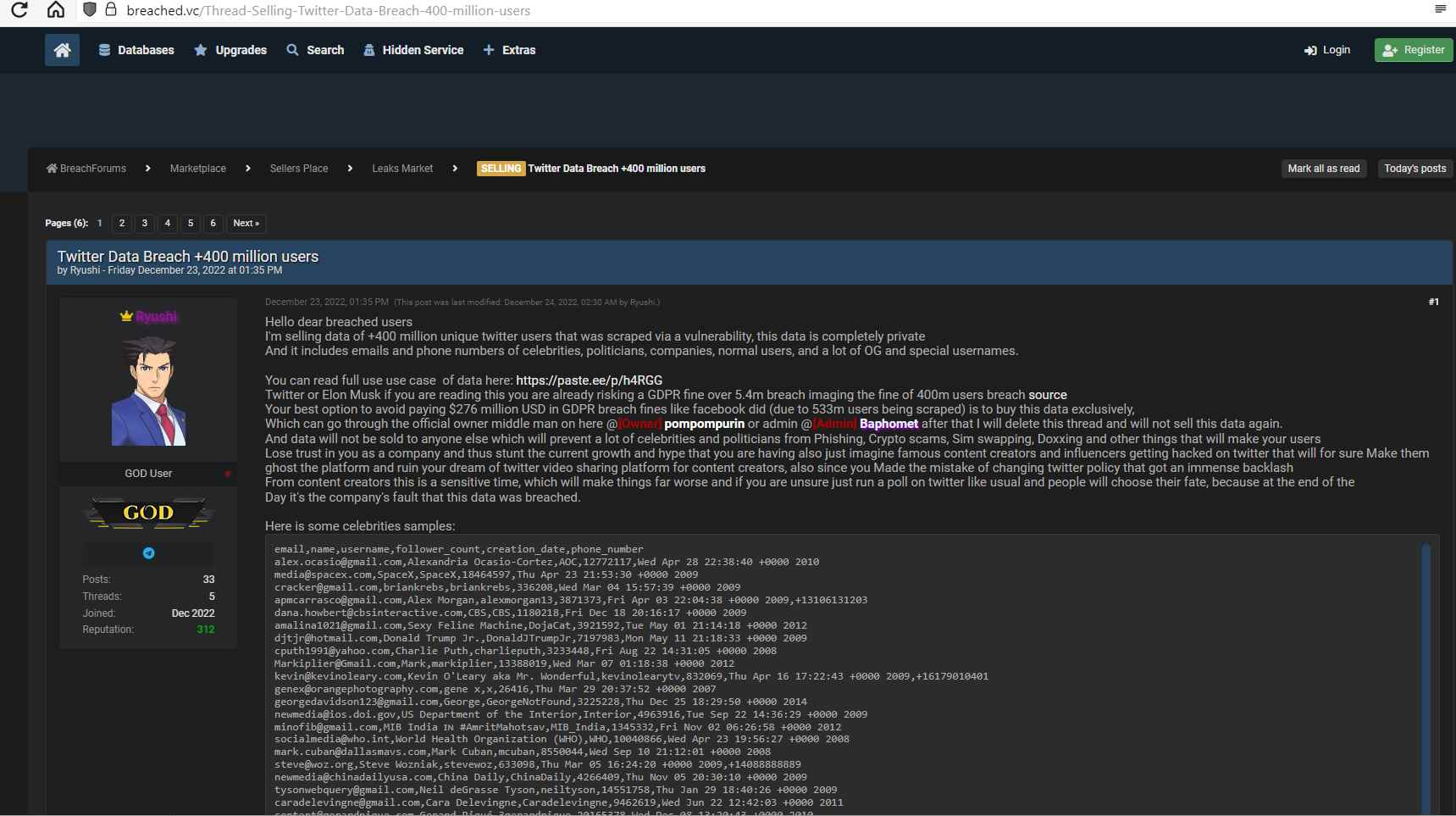Click the shield tracking protection icon
1456x816 pixels.
tap(89, 10)
